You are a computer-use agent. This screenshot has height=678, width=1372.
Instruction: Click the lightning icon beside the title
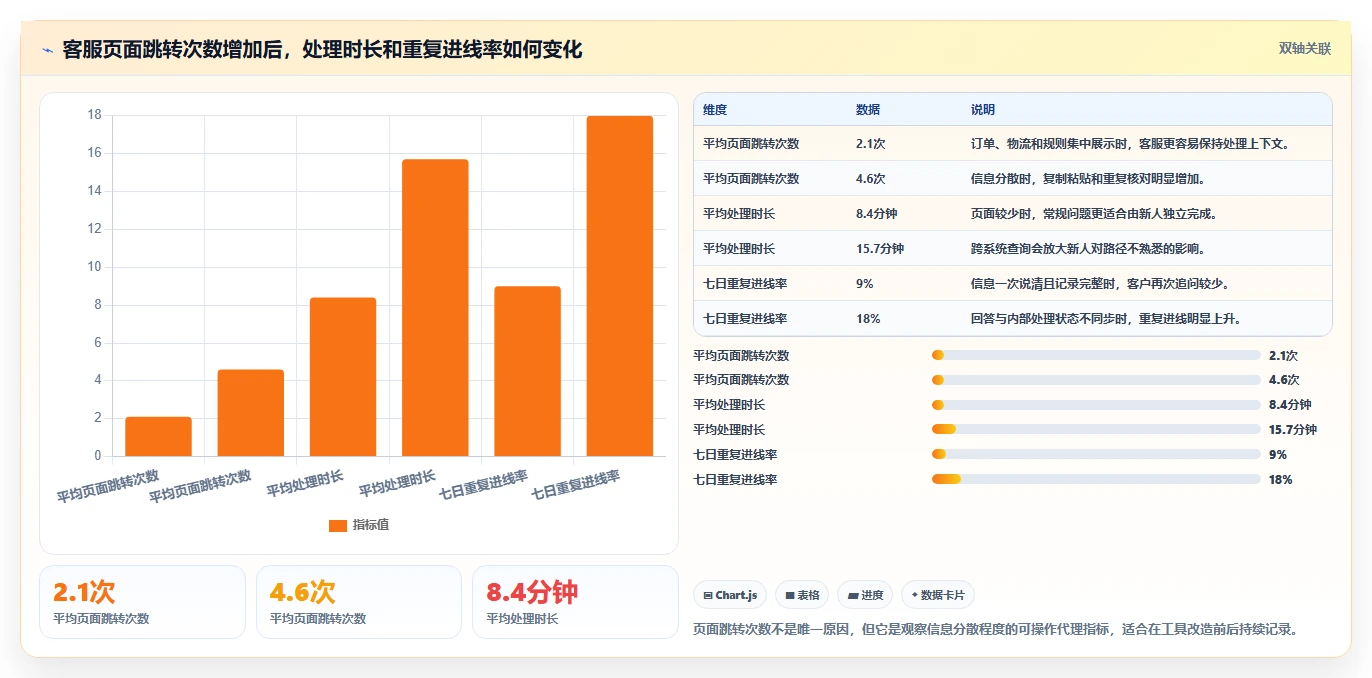[x=47, y=50]
